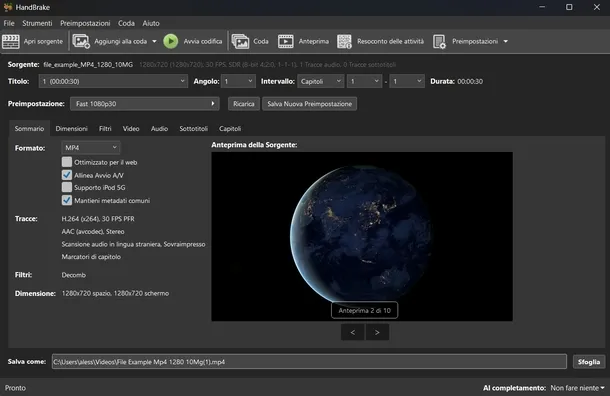Open the Intervallo Capitoli dropdown
Screen dimensions: 610x396
[321, 81]
